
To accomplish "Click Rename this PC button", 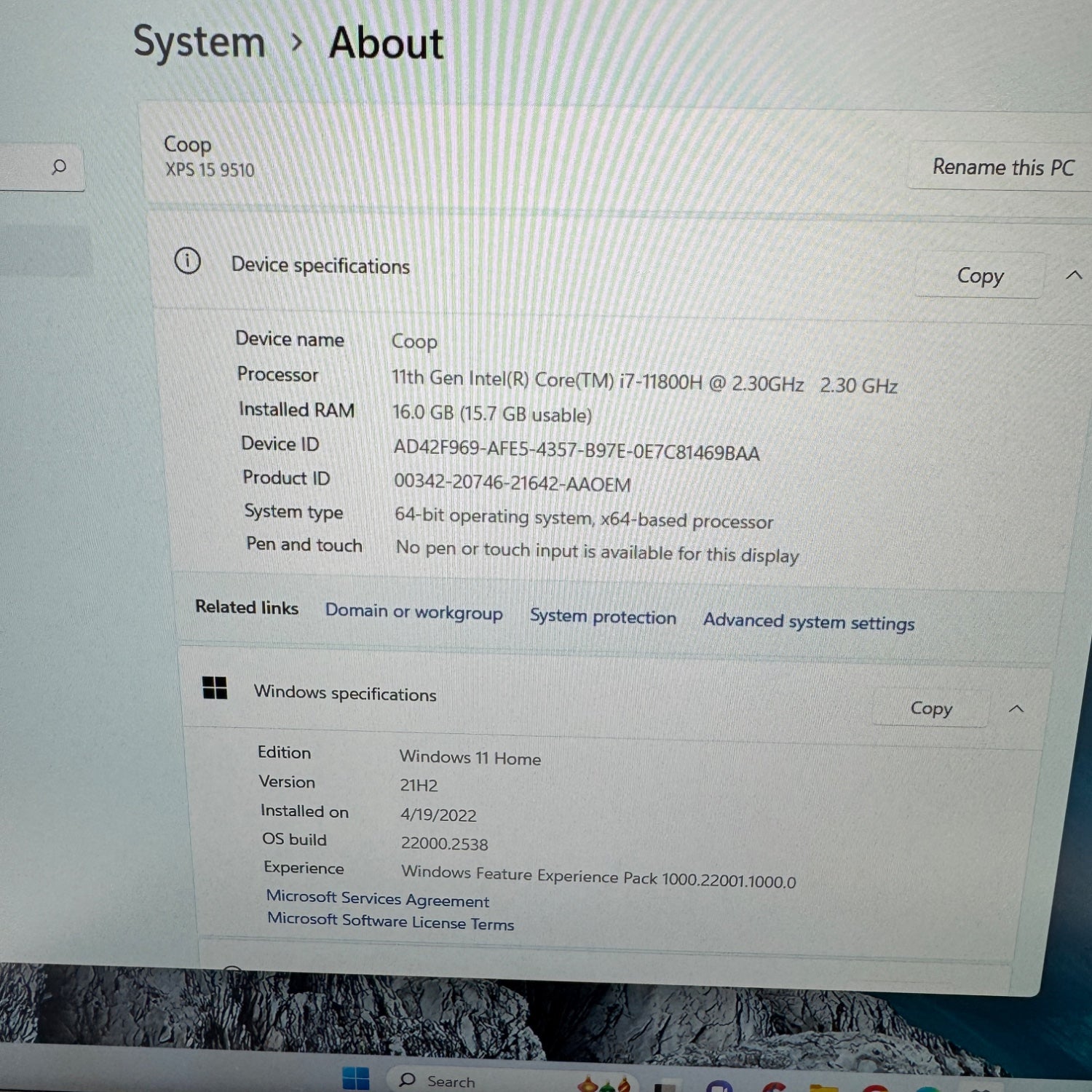I will (x=1002, y=167).
